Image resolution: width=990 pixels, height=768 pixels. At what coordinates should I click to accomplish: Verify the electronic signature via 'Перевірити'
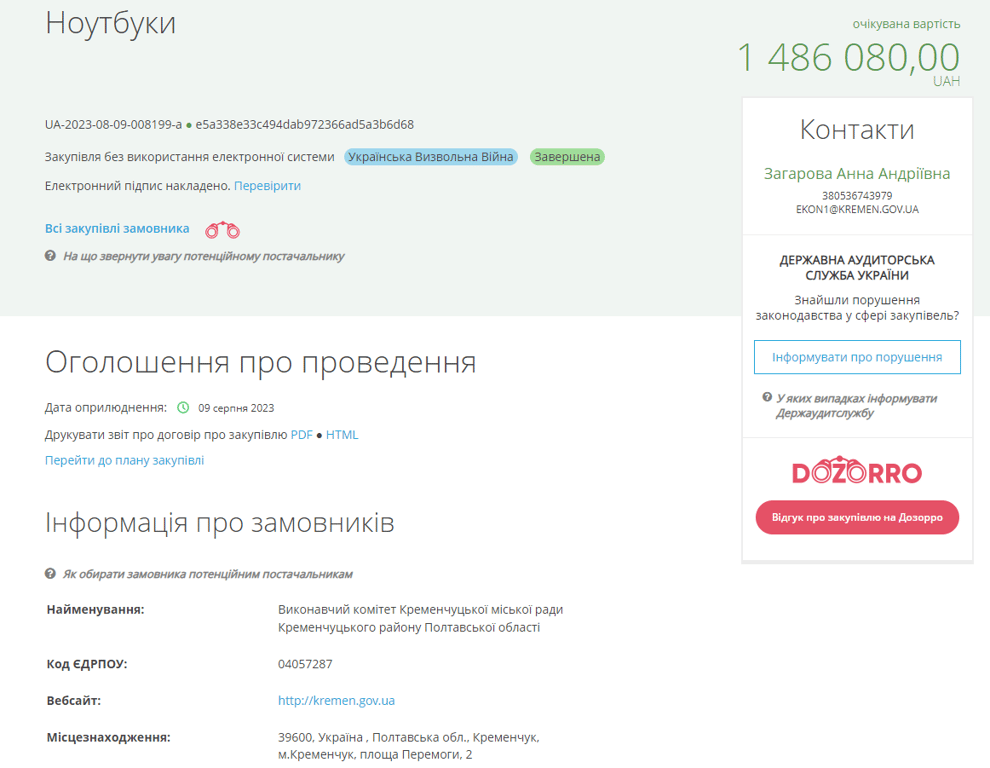pyautogui.click(x=267, y=186)
